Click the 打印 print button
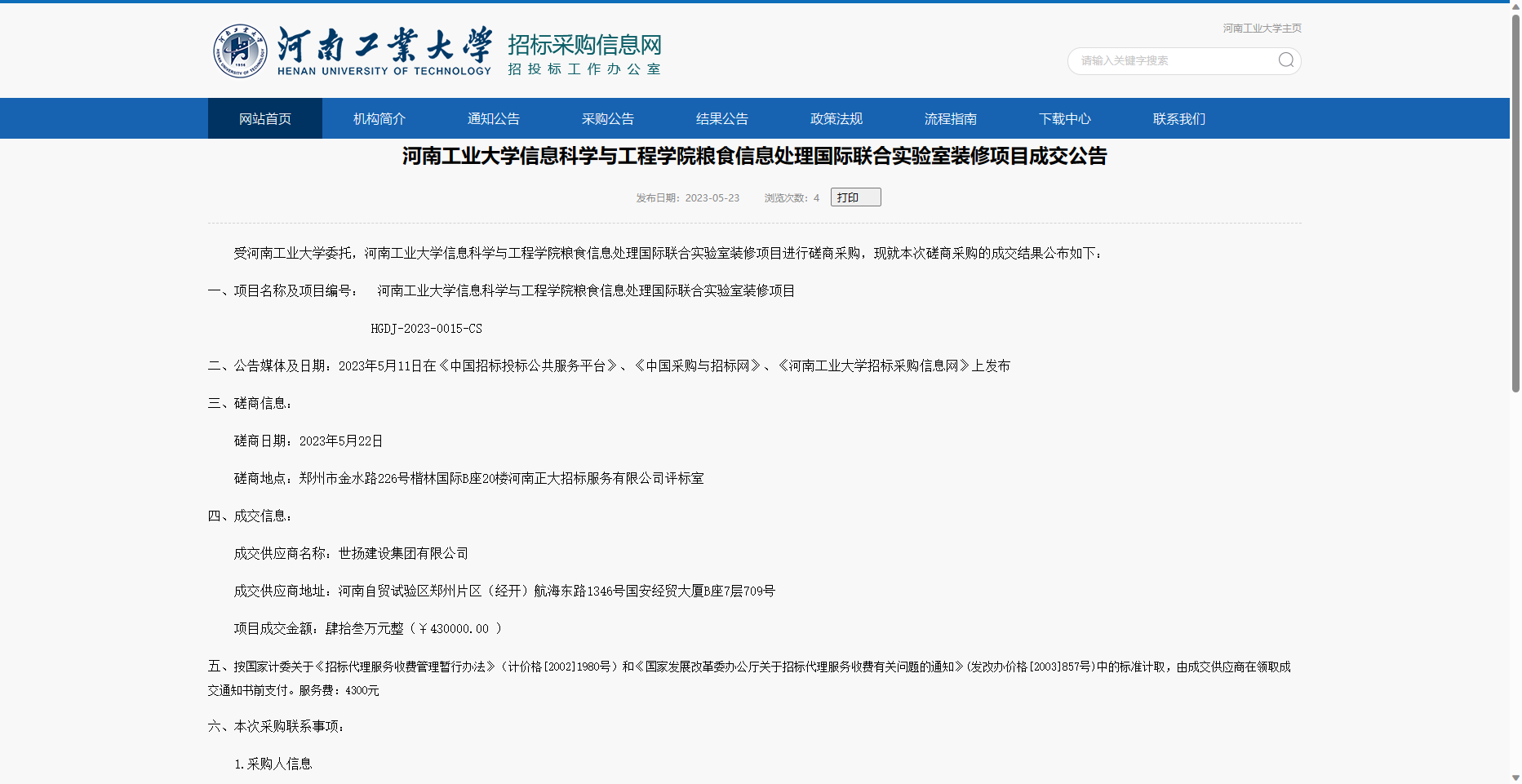Screen dimensions: 1522x784 coord(854,197)
